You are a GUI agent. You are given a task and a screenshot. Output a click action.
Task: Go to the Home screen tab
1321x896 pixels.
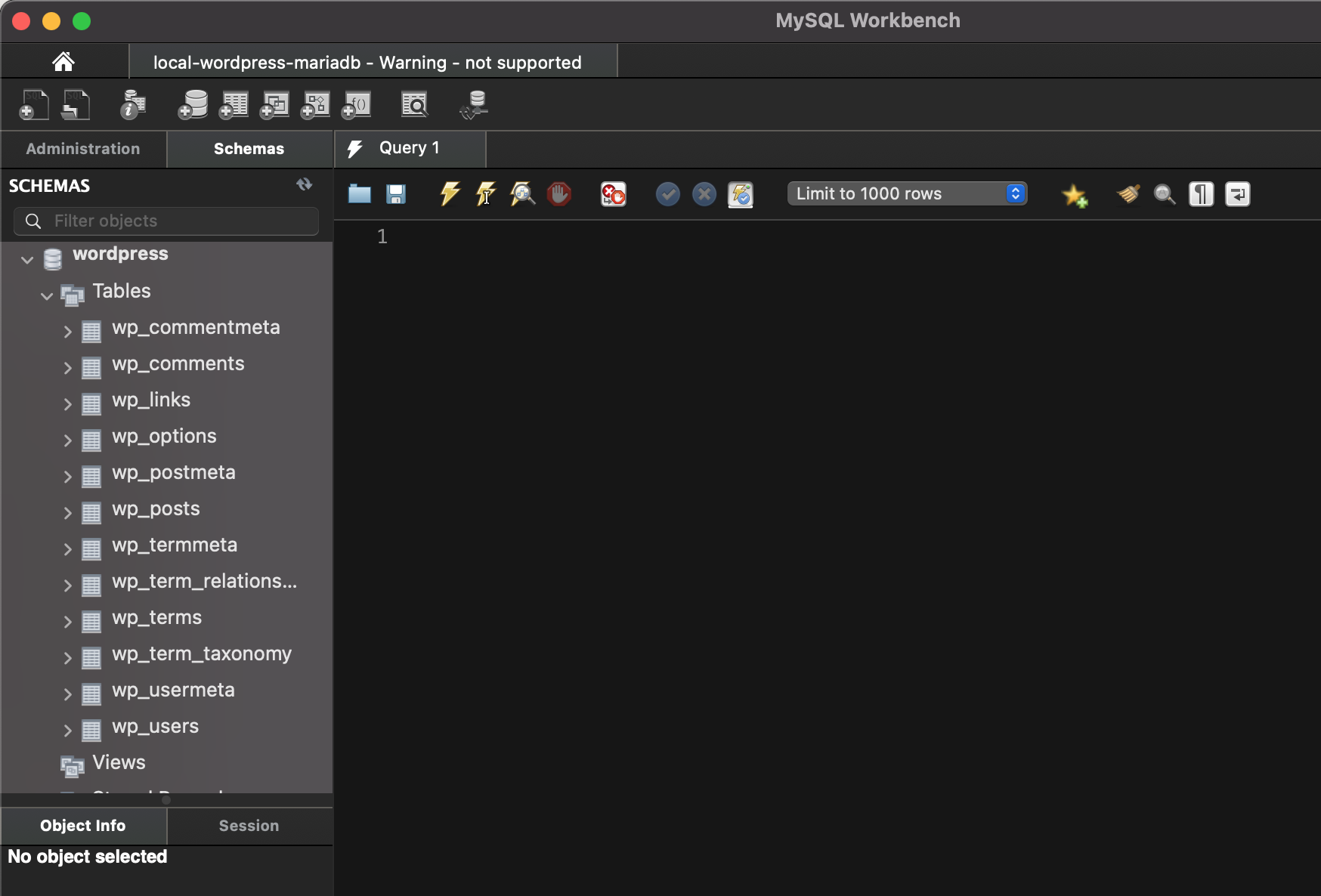point(63,61)
